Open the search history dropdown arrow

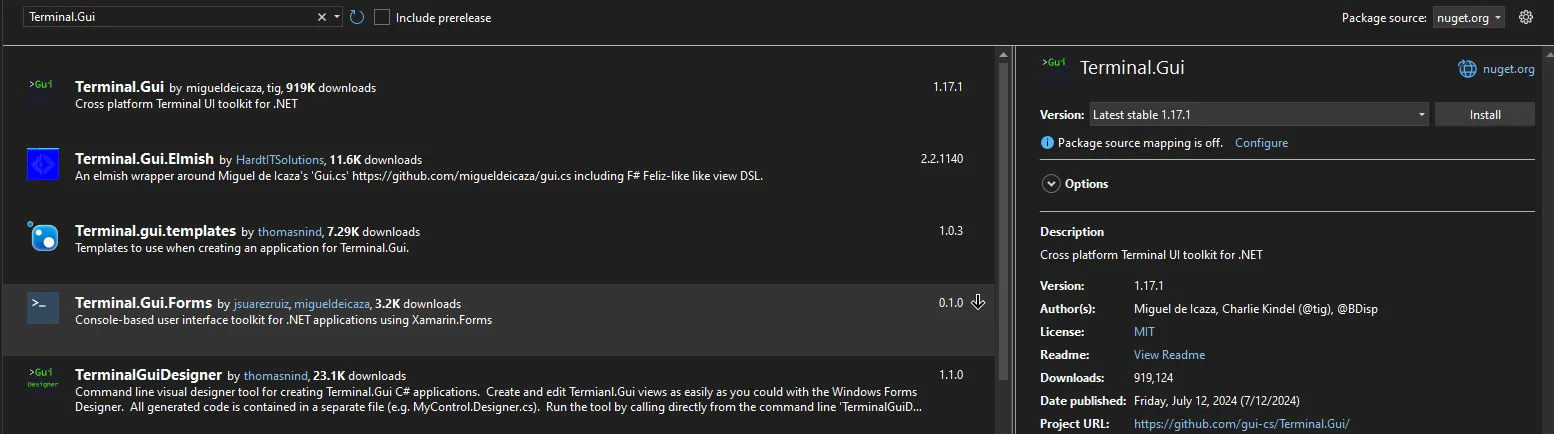click(338, 17)
